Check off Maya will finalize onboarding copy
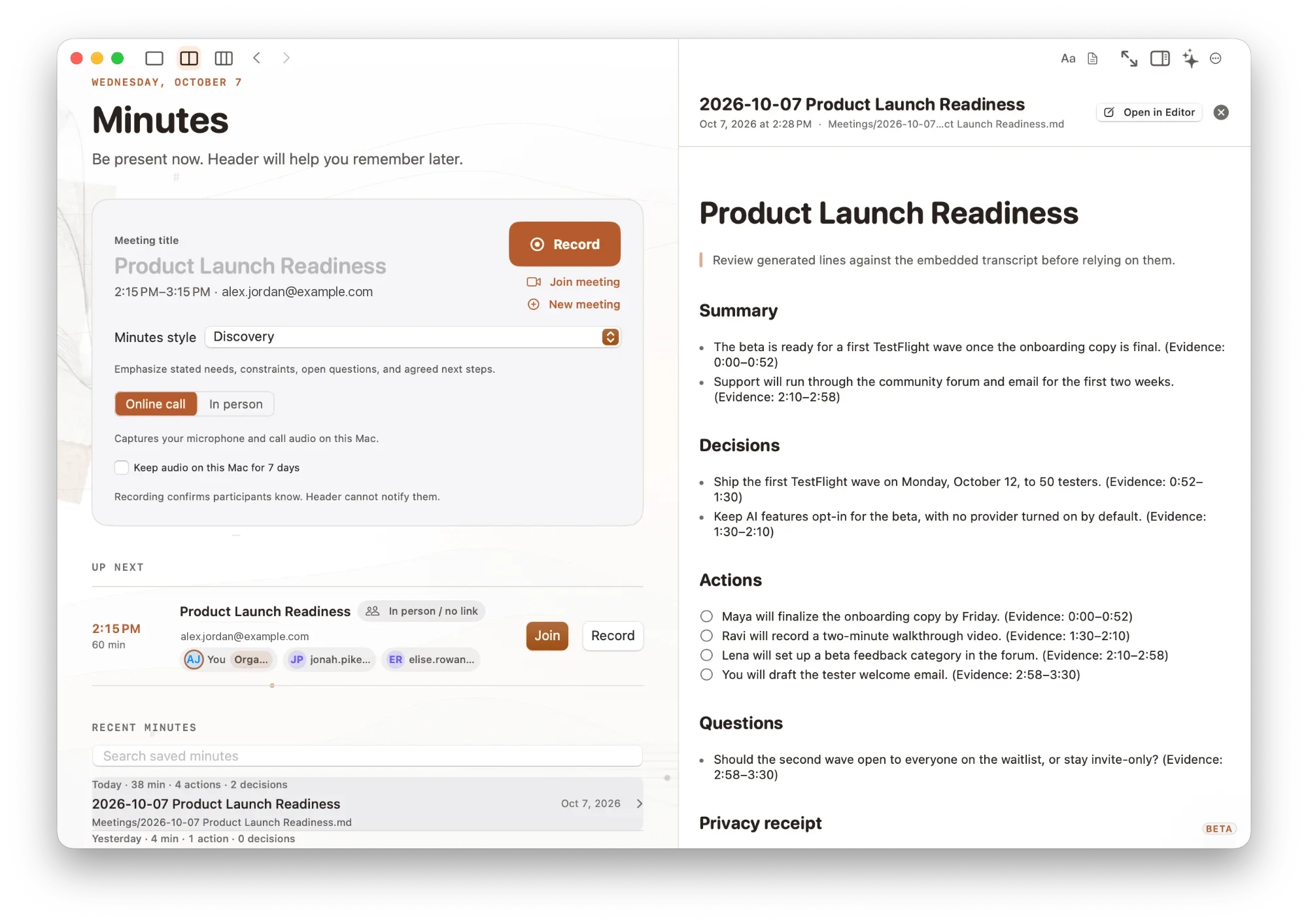Image resolution: width=1308 pixels, height=924 pixels. click(706, 616)
